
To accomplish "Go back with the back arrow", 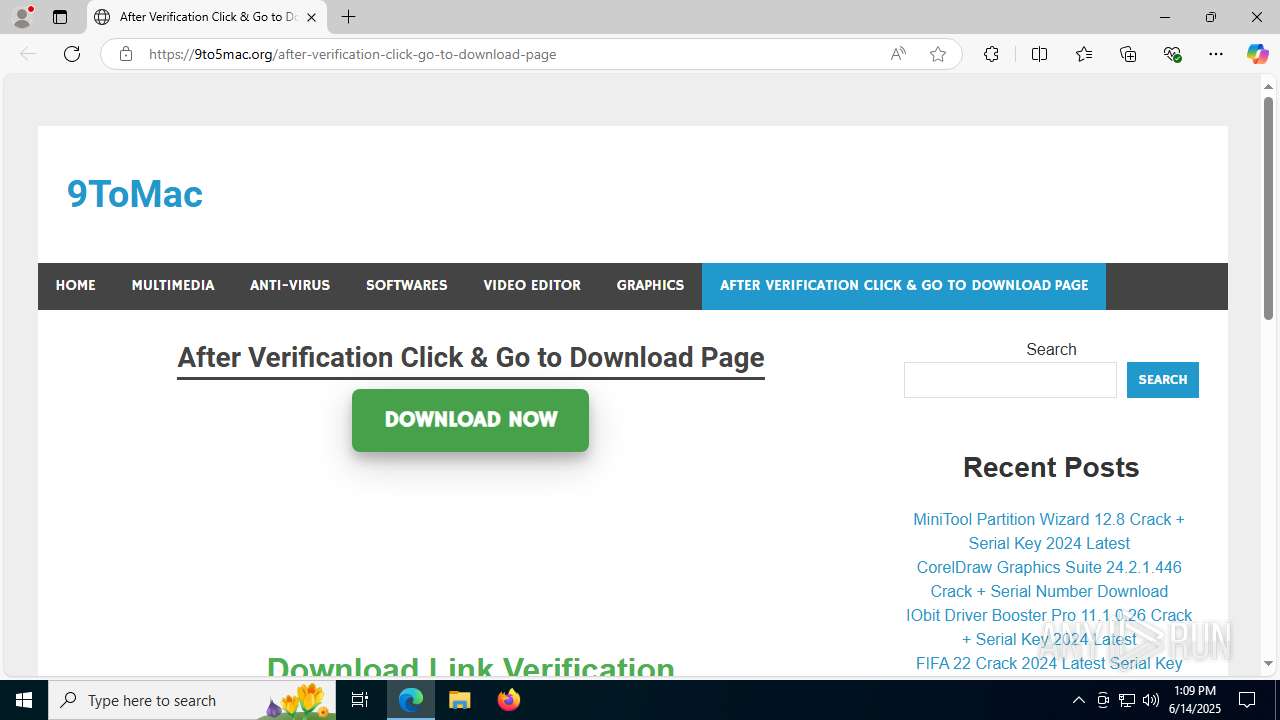I will coord(28,54).
